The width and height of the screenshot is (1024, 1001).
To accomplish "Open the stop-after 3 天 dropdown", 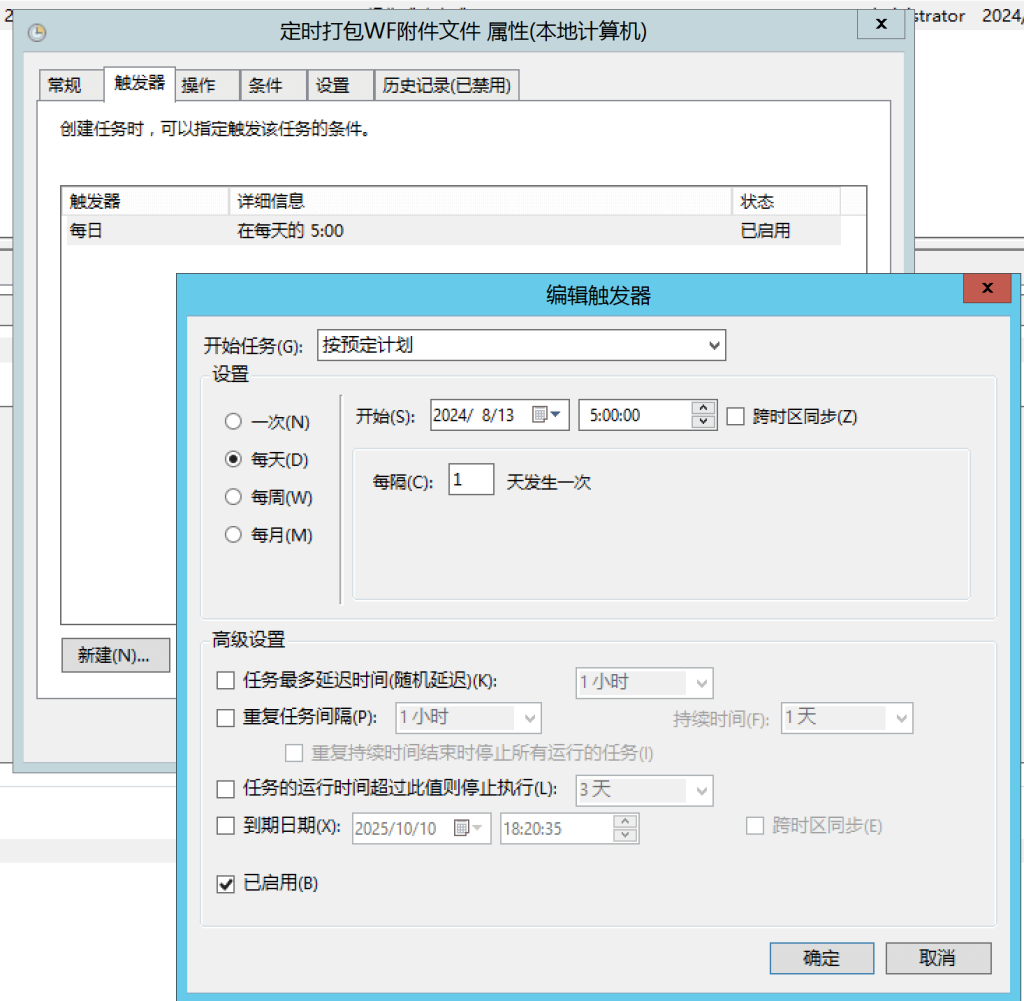I will (644, 790).
